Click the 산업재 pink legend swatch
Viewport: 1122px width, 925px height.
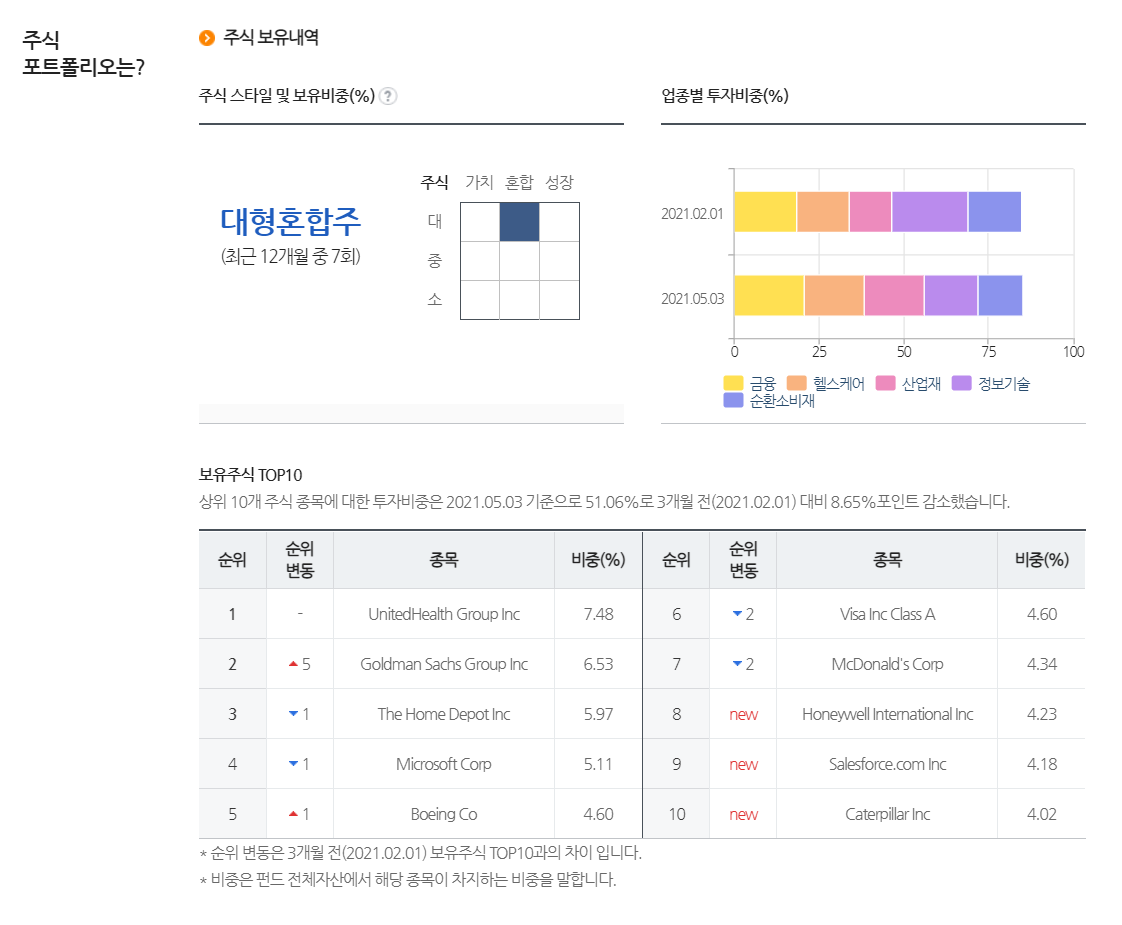pos(886,383)
